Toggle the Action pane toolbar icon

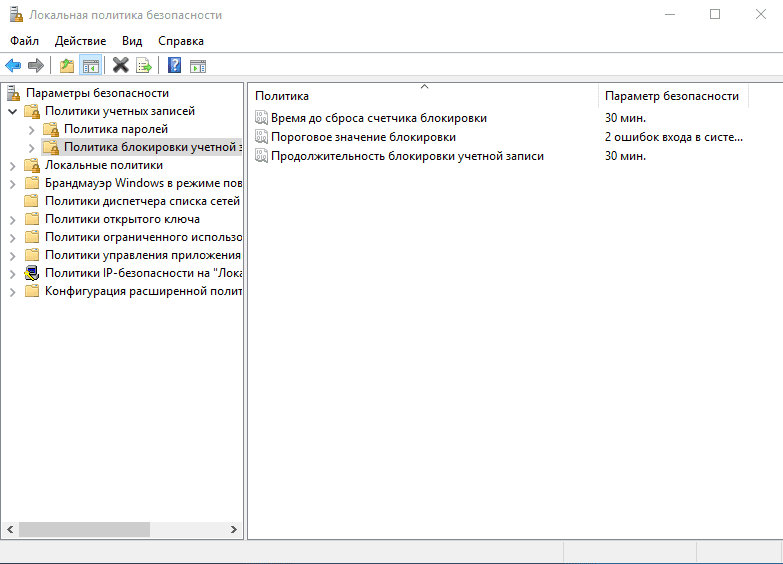[198, 66]
